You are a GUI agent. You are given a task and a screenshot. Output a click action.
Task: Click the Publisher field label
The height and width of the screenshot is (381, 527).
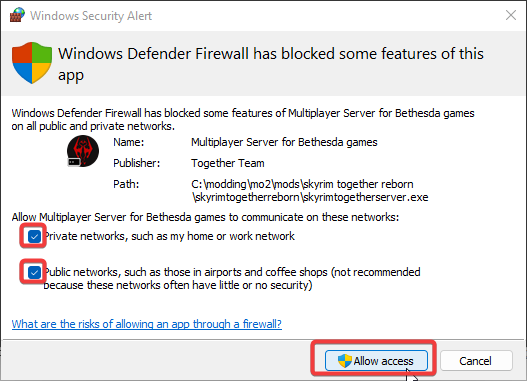click(x=136, y=163)
